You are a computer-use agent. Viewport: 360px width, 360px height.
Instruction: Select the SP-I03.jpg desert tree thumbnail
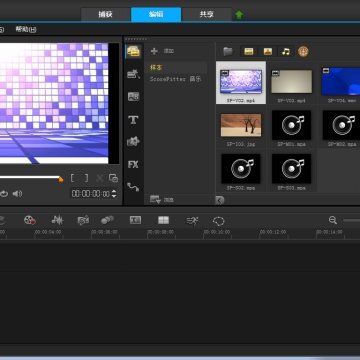click(241, 125)
